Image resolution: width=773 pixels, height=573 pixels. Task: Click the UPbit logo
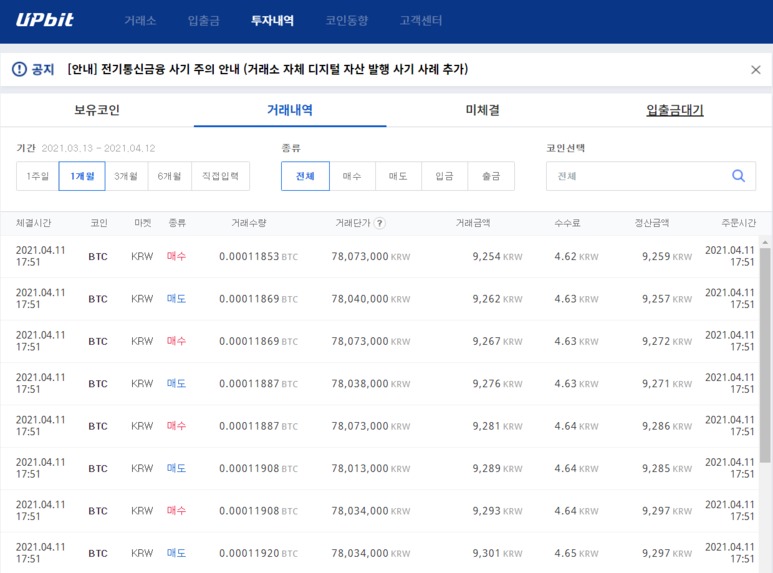(44, 20)
